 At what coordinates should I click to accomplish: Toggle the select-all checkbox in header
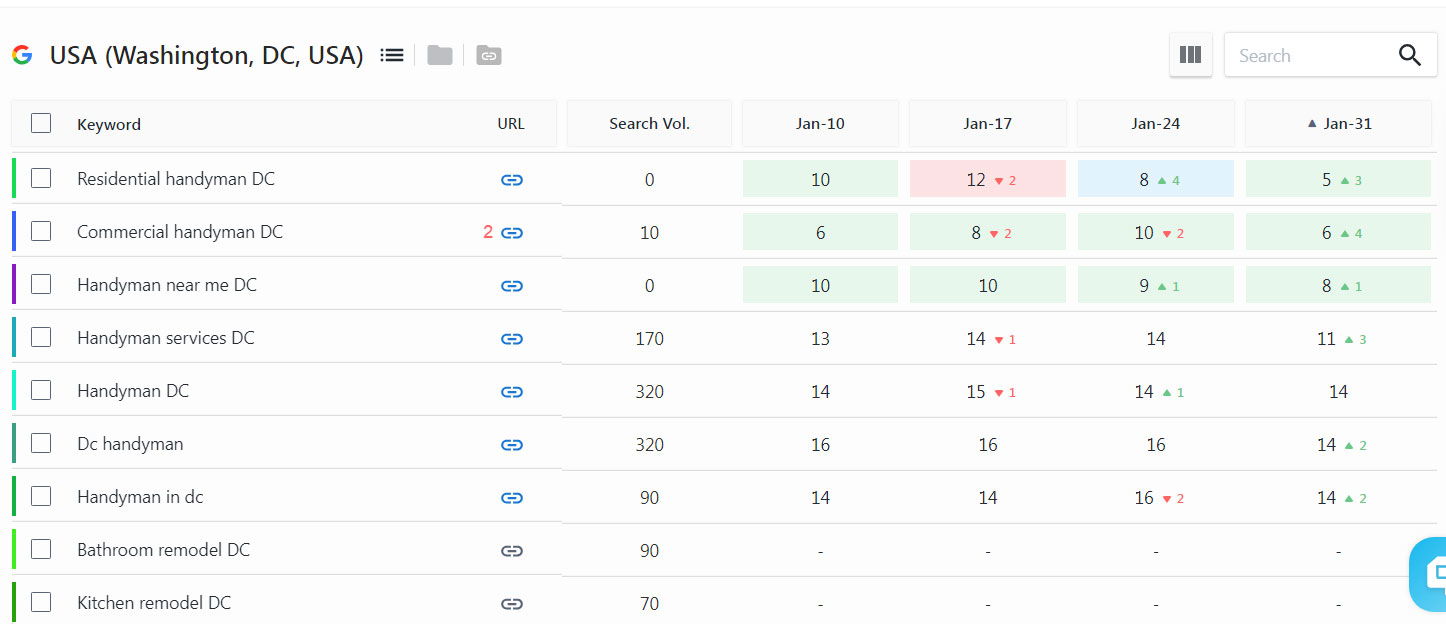[41, 123]
